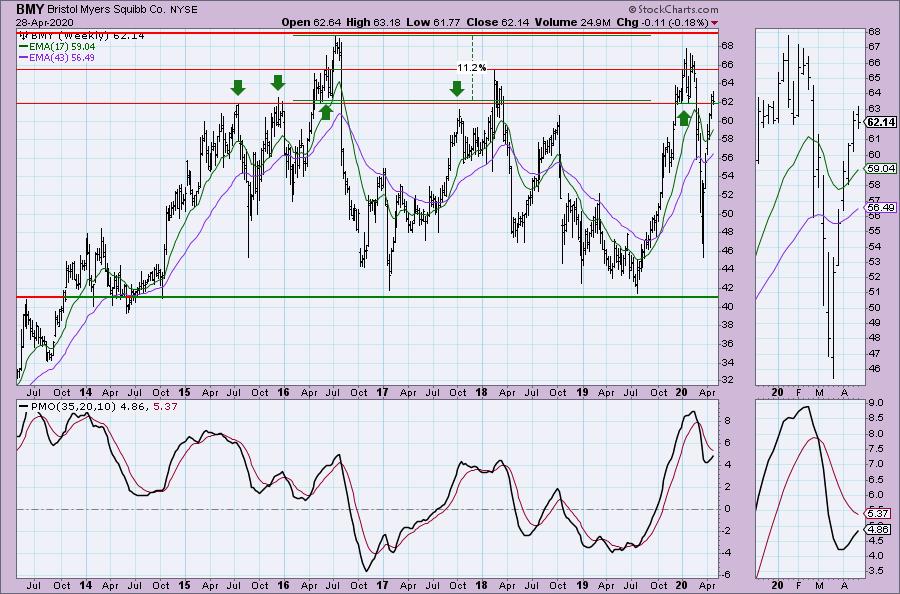Click the boxed 4.86 PMO value tag
Image resolution: width=900 pixels, height=594 pixels.
point(879,530)
